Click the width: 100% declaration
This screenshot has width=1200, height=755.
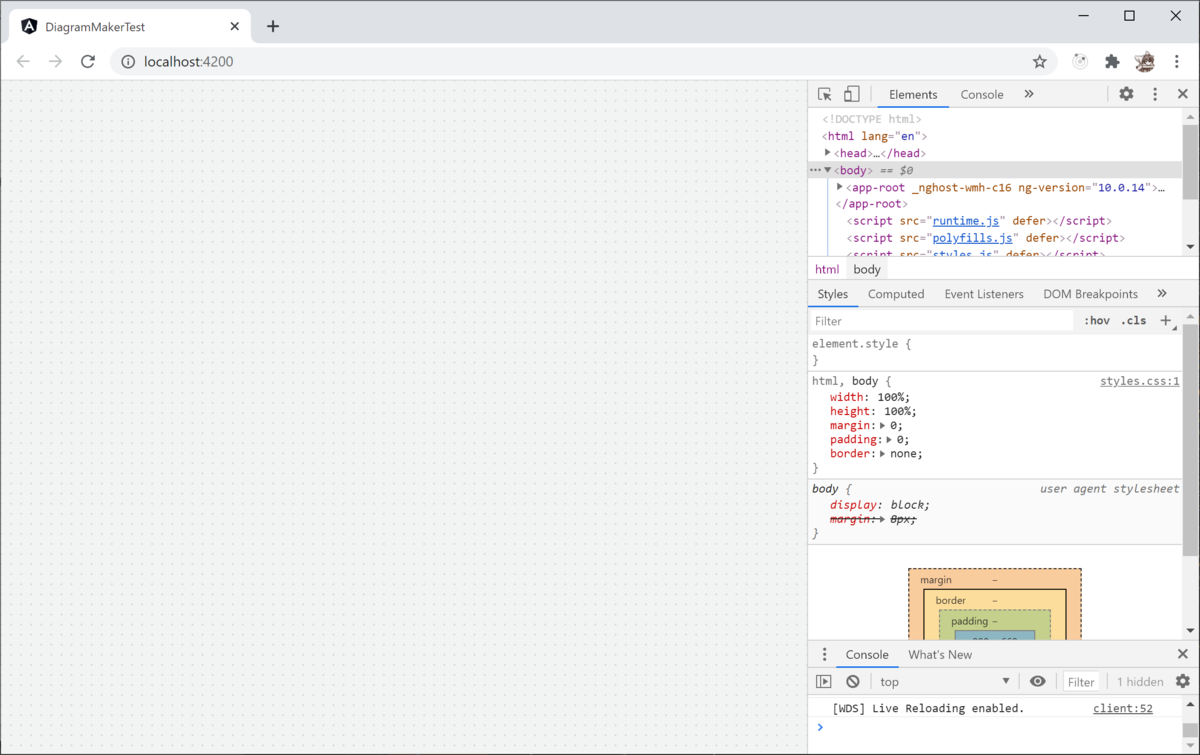point(870,397)
